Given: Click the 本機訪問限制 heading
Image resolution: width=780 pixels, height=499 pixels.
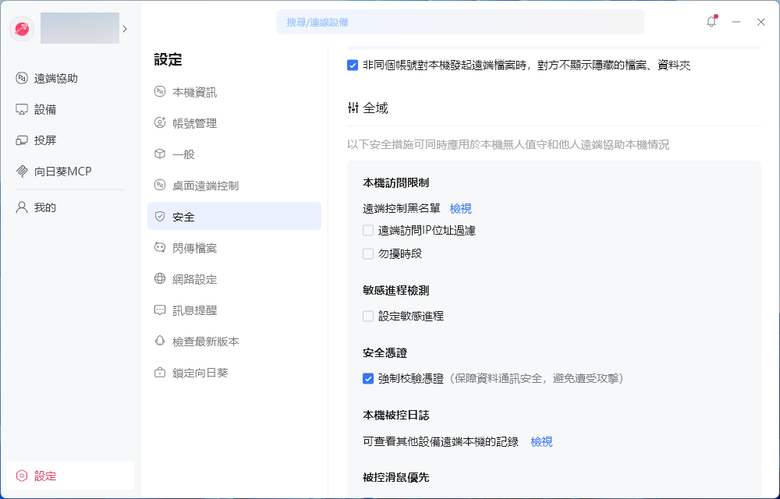Looking at the screenshot, I should [396, 183].
